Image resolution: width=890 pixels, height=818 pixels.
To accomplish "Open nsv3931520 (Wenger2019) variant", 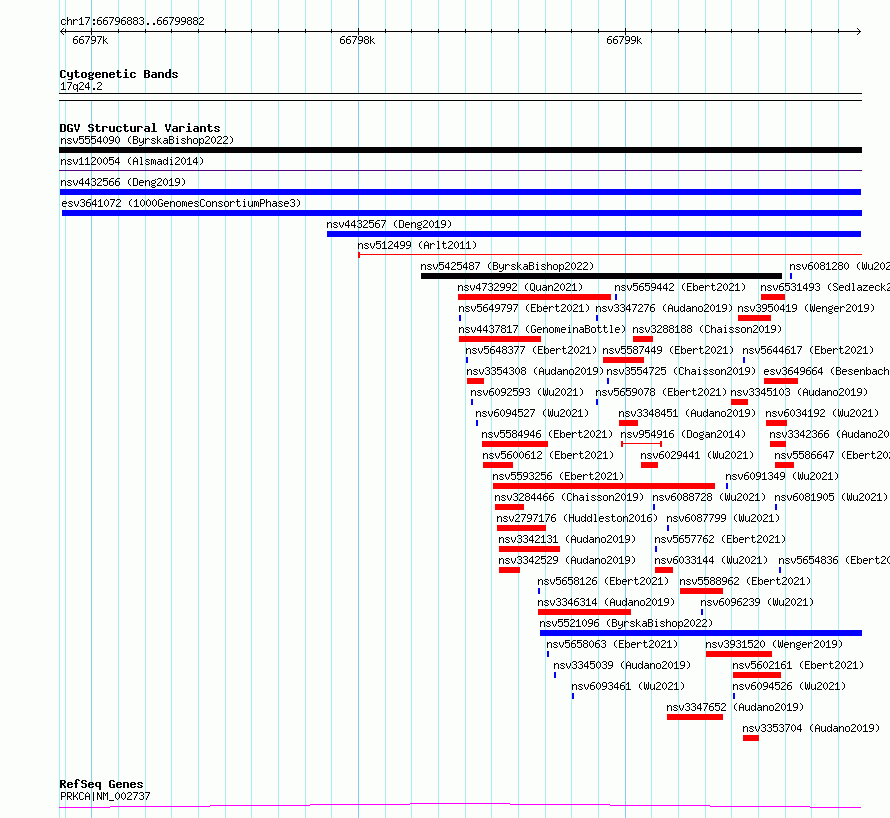I will 774,644.
